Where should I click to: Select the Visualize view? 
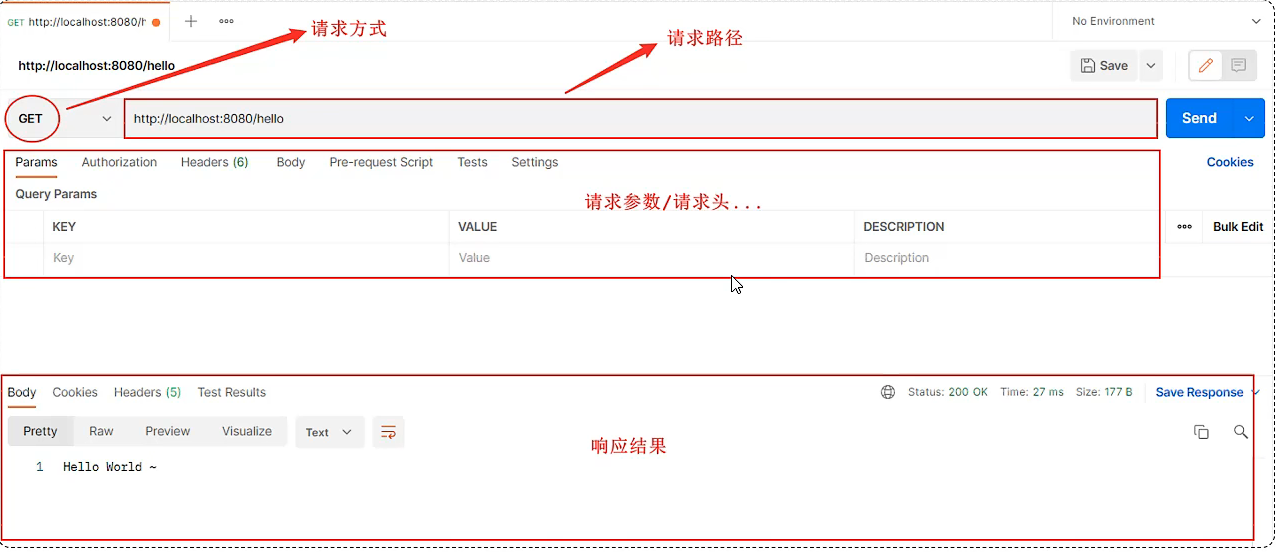click(x=247, y=431)
